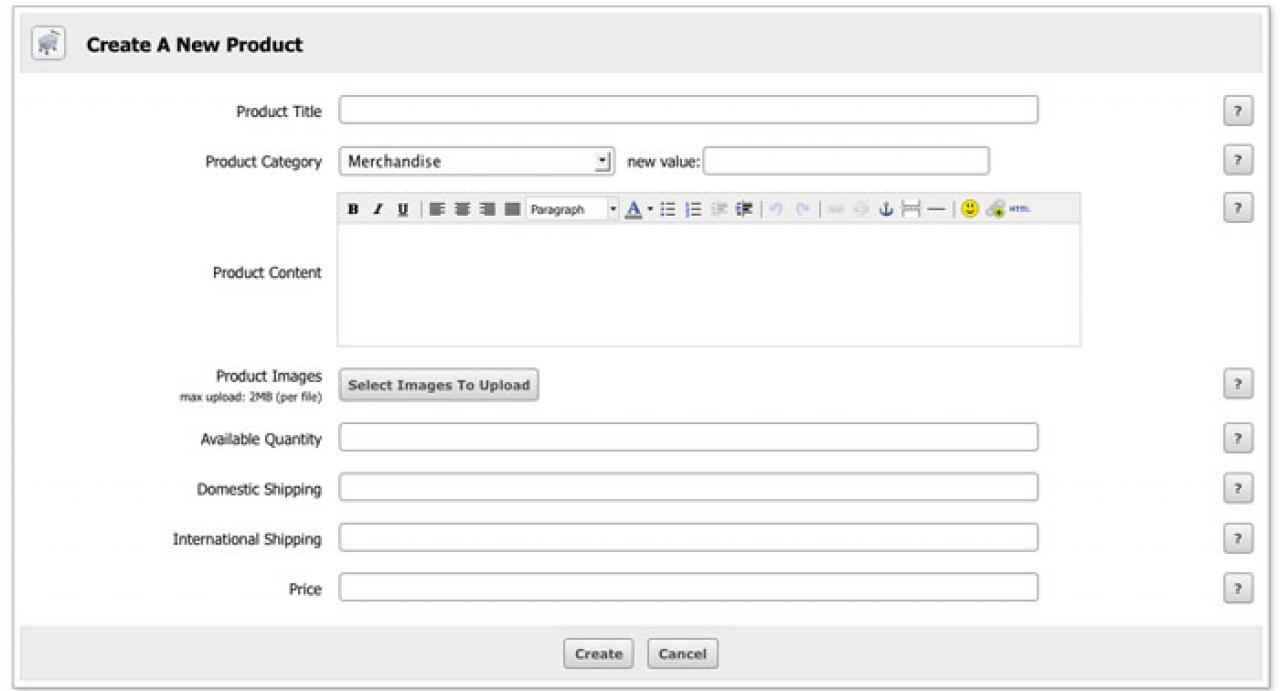Toggle italic formatting in the editor
The width and height of the screenshot is (1280, 691).
click(378, 209)
